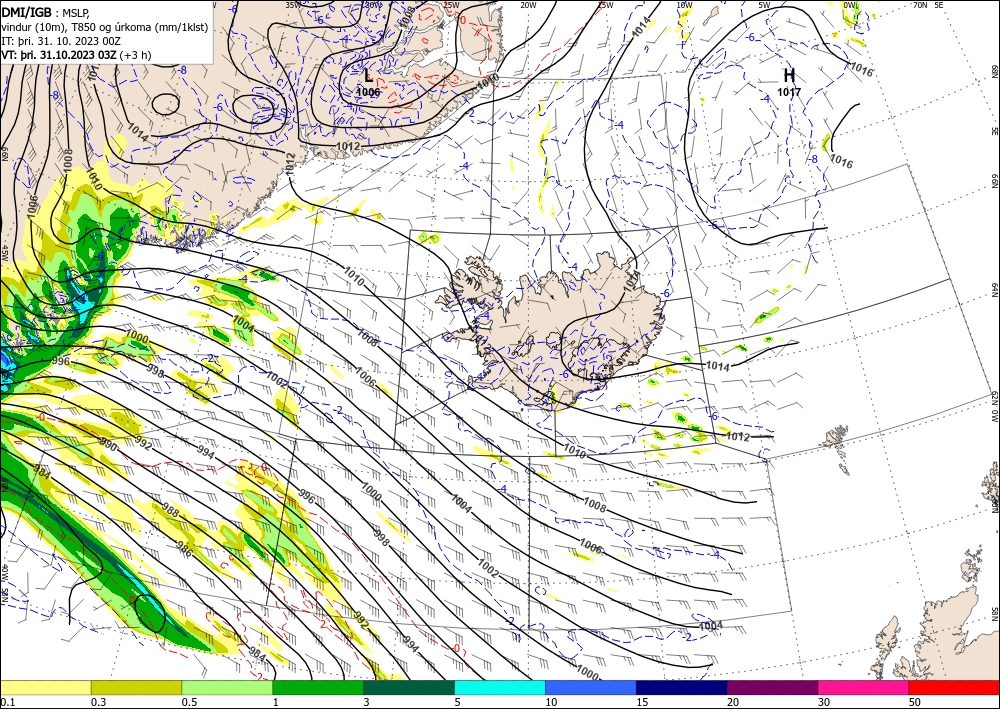This screenshot has width=1000, height=709.
Task: Click the 'vindur (10m), T850 og úrkoma' line
Action: click(x=105, y=27)
